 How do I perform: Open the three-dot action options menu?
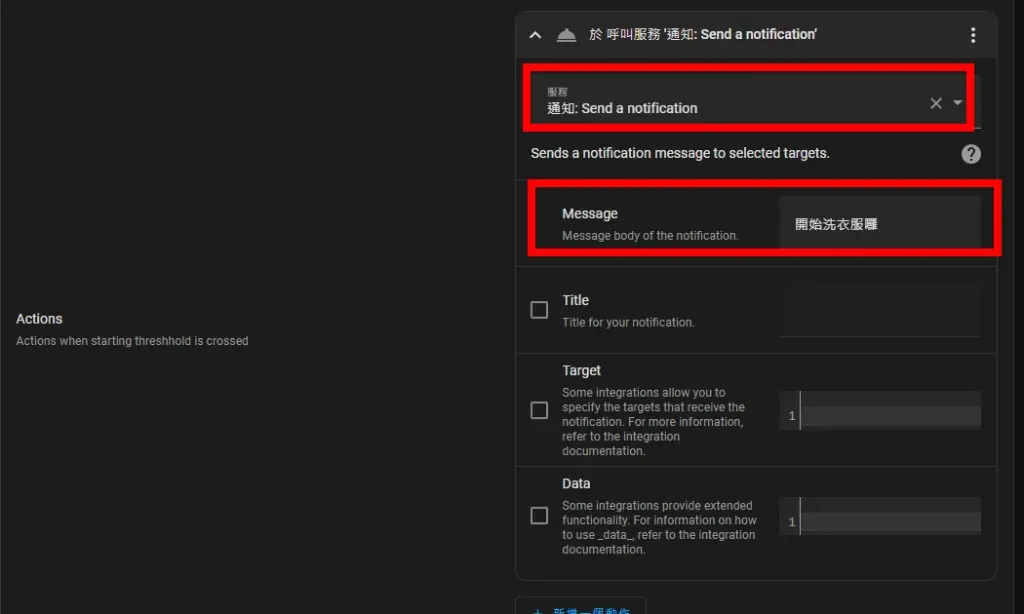(973, 35)
